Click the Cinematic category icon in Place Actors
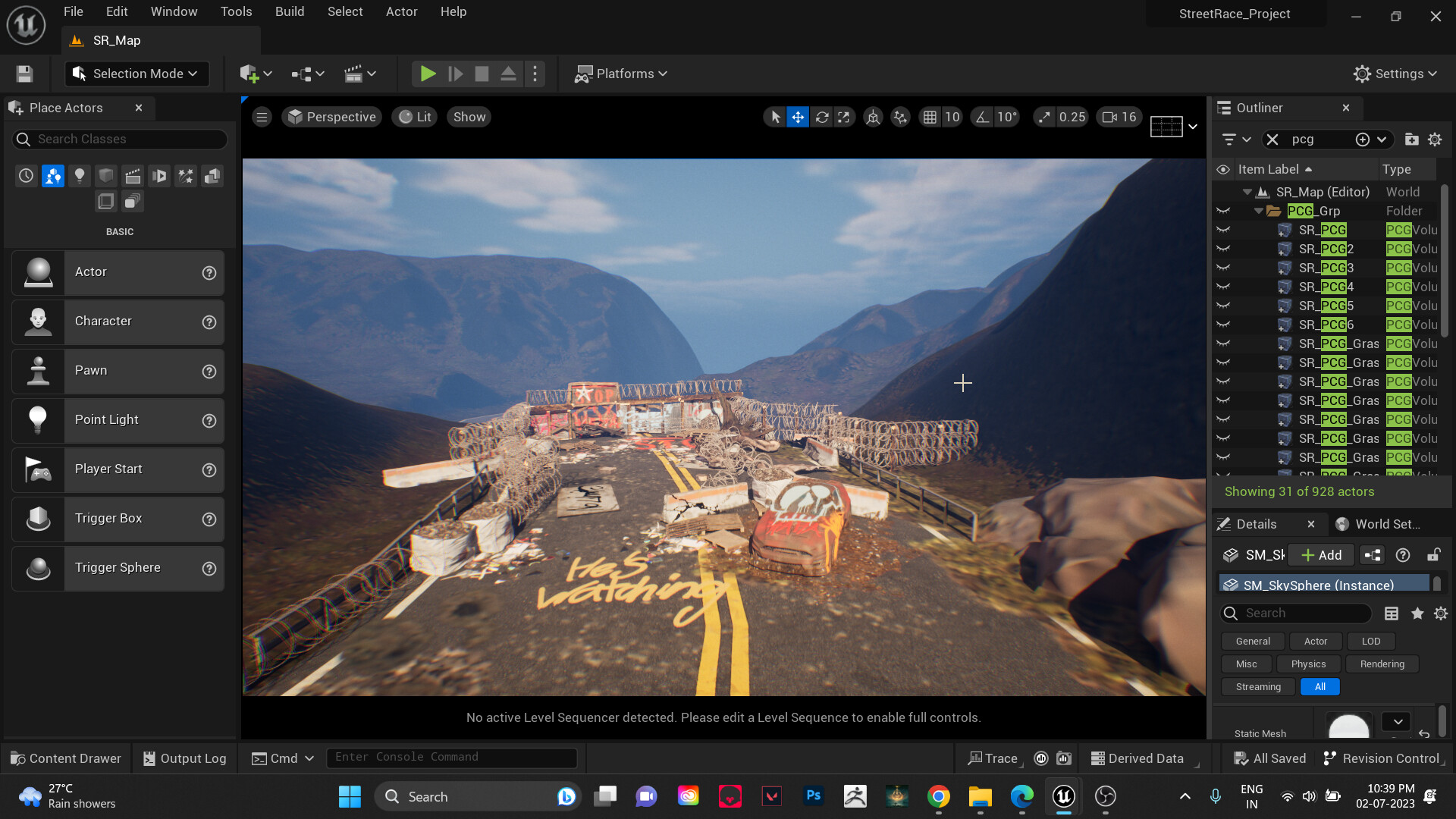Viewport: 1456px width, 819px height. click(133, 176)
